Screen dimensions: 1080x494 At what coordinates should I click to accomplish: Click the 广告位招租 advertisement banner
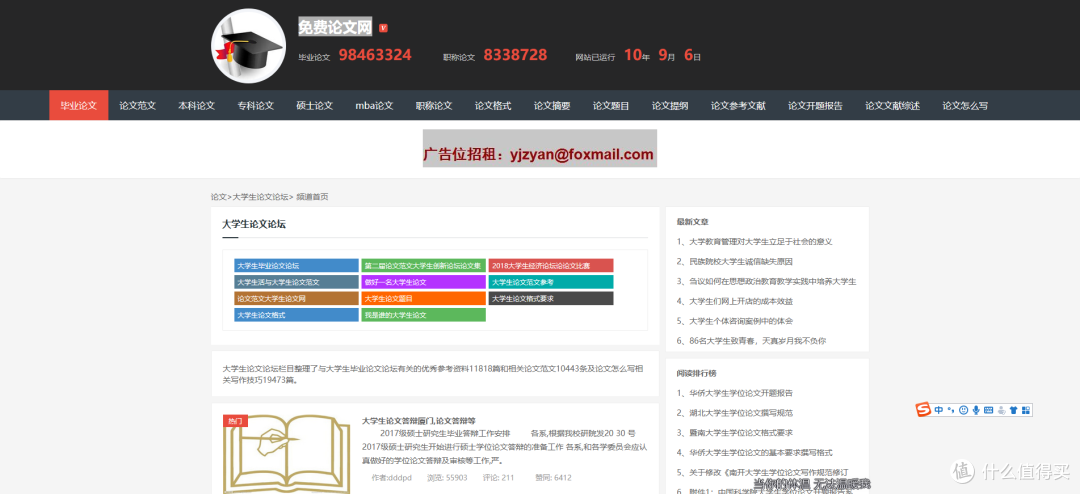pyautogui.click(x=539, y=148)
